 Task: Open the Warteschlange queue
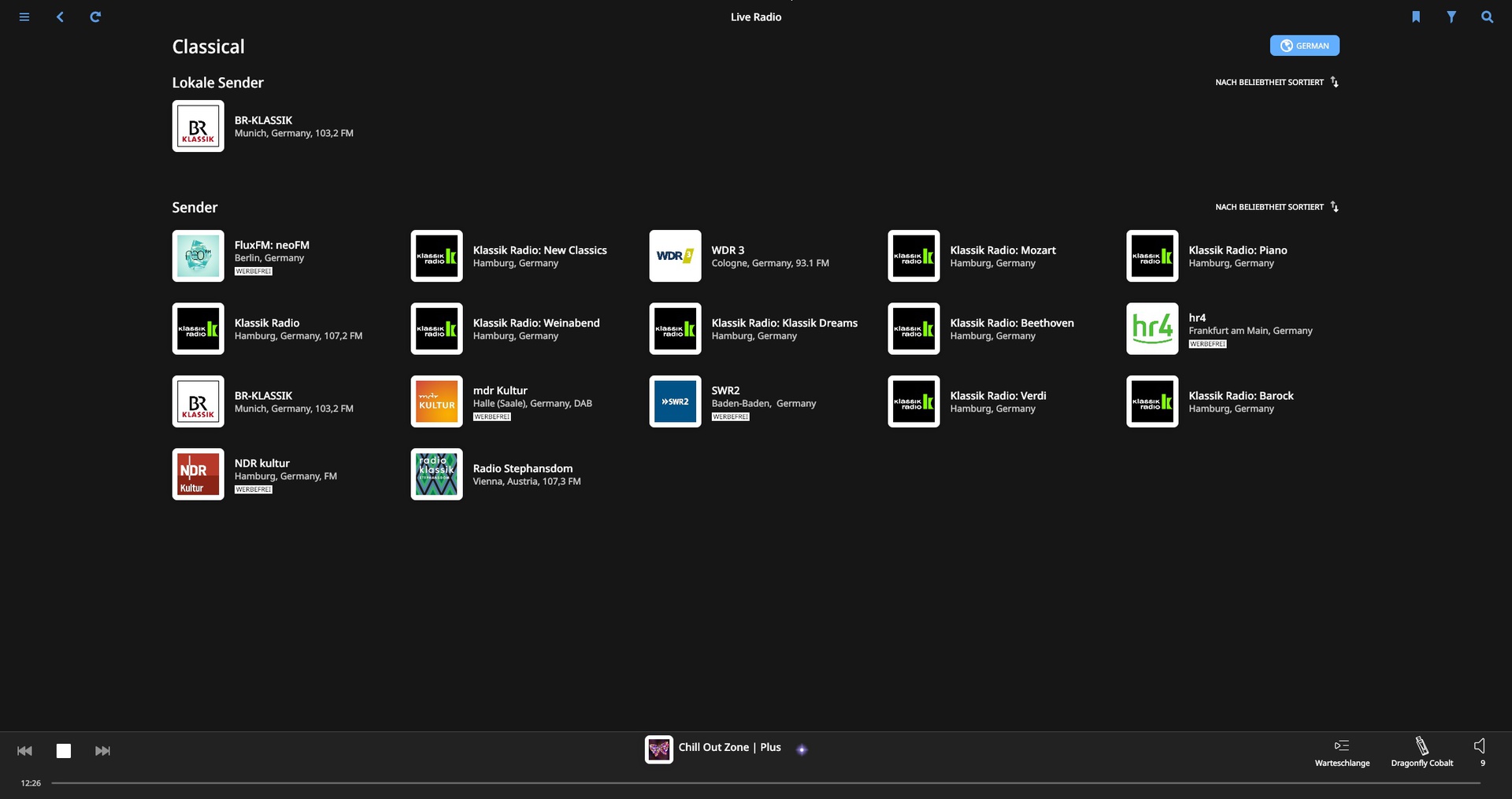(x=1342, y=752)
